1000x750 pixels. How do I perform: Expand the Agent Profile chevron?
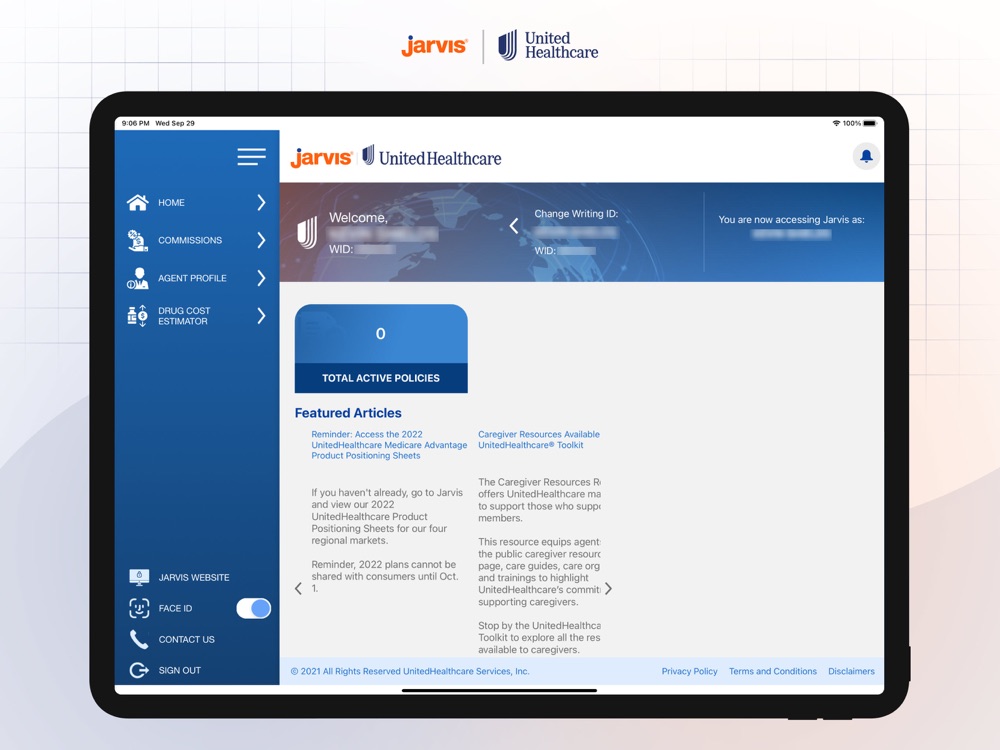coord(261,278)
